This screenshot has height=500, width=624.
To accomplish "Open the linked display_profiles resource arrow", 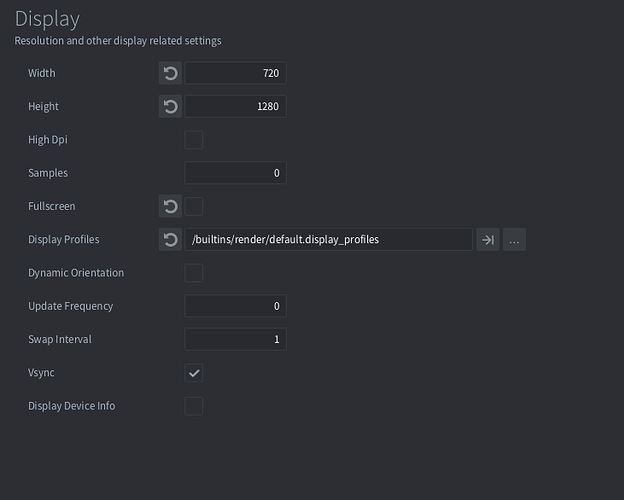I will coord(488,240).
